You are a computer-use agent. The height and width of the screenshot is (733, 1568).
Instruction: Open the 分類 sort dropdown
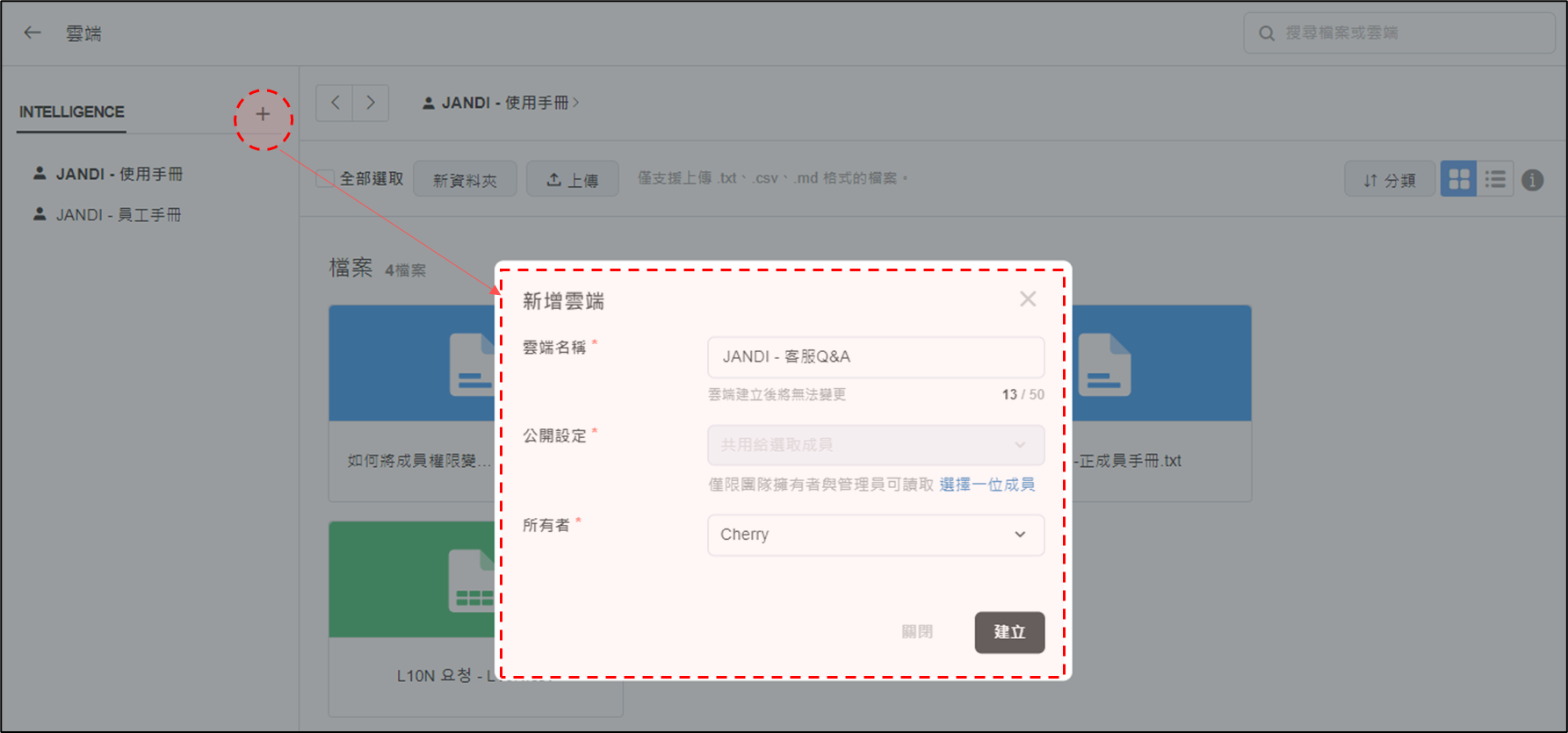[x=1390, y=180]
